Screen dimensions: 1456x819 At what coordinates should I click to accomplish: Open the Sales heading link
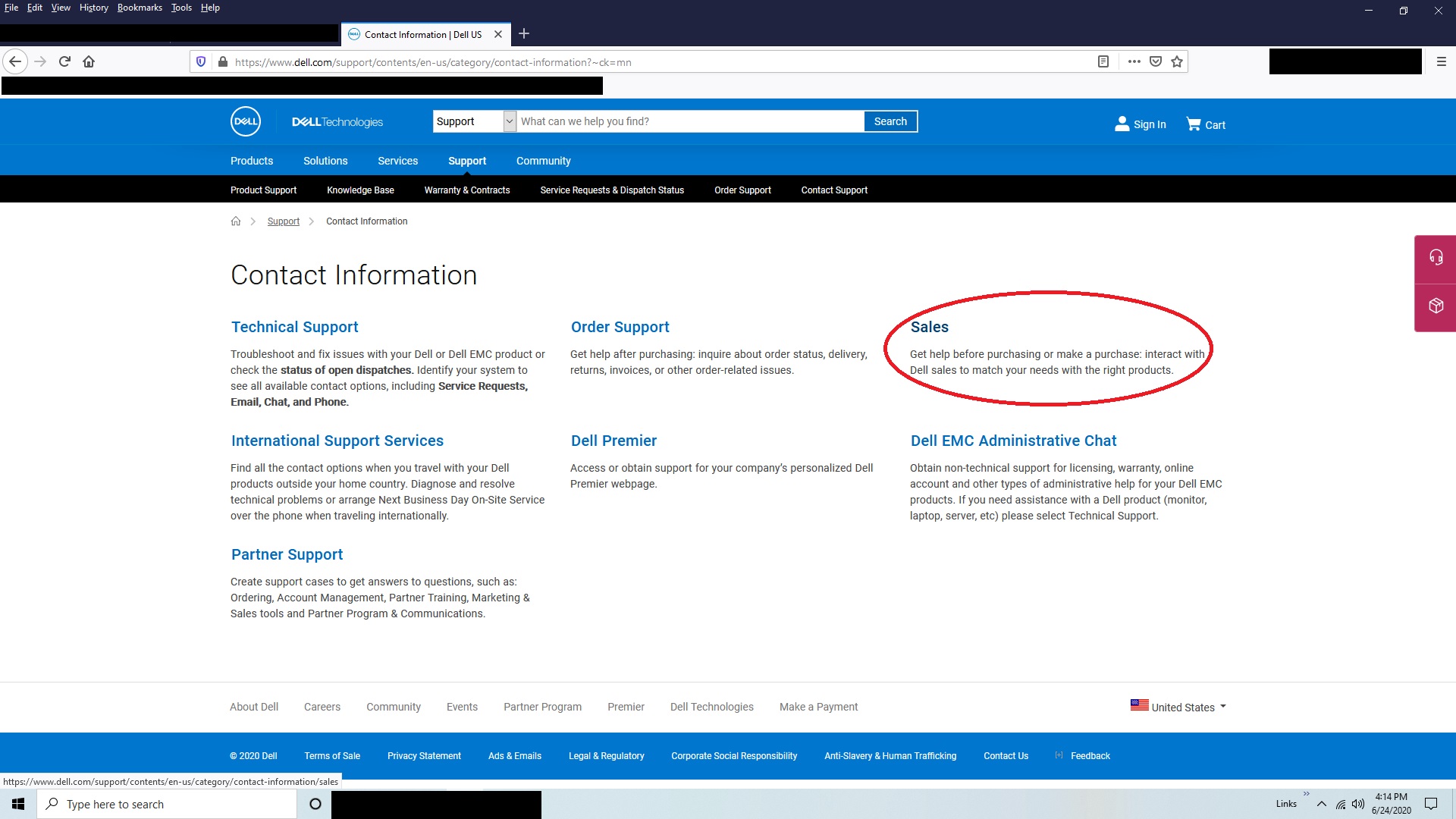[929, 327]
